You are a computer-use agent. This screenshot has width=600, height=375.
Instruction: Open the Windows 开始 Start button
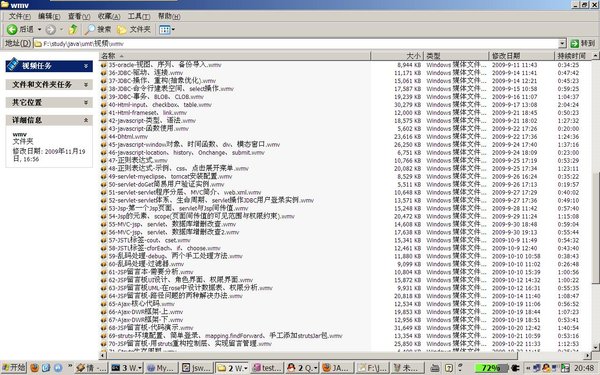(x=14, y=368)
